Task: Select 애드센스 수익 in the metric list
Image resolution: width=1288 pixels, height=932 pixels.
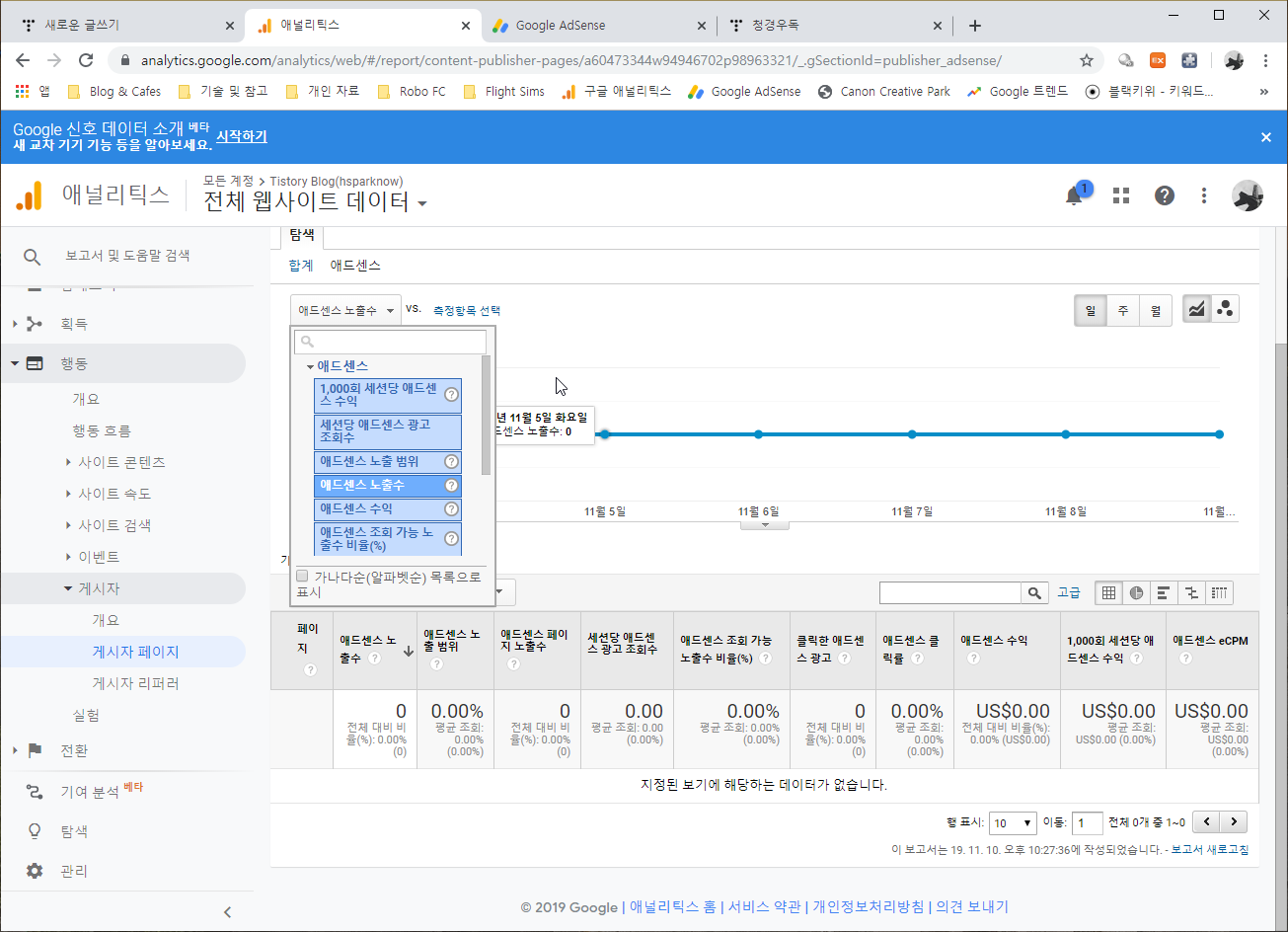Action: point(388,509)
